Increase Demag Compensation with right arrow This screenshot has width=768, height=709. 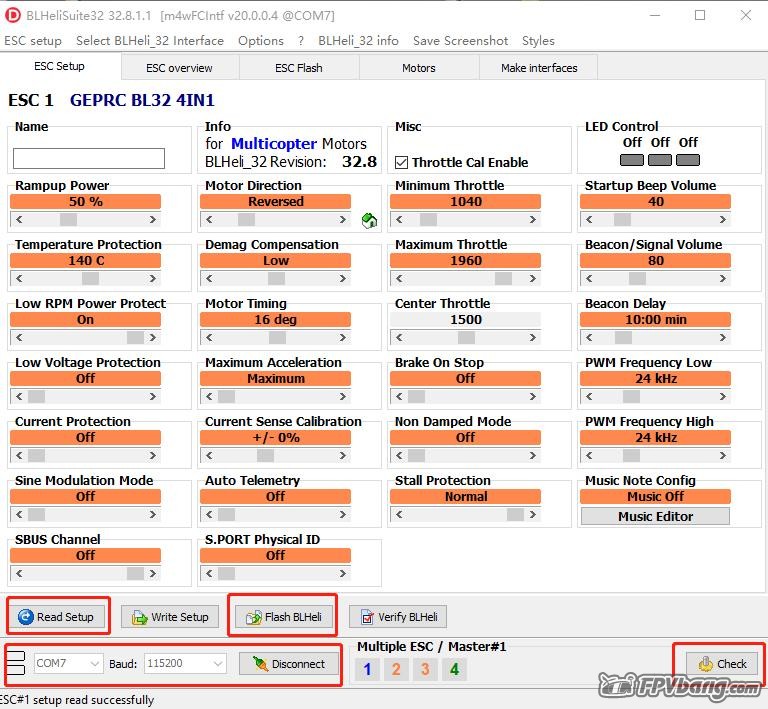point(343,279)
